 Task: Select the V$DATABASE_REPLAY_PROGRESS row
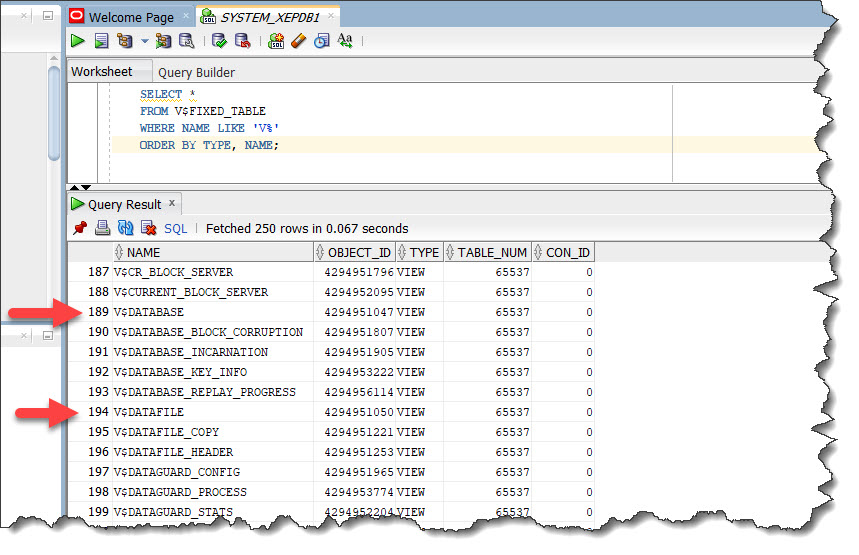[x=331, y=392]
